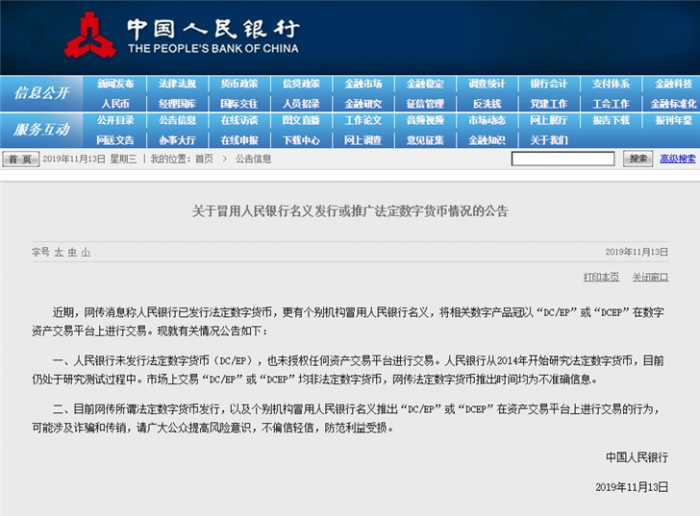Click the date 2019年11月13日 below the signature

click(x=632, y=487)
